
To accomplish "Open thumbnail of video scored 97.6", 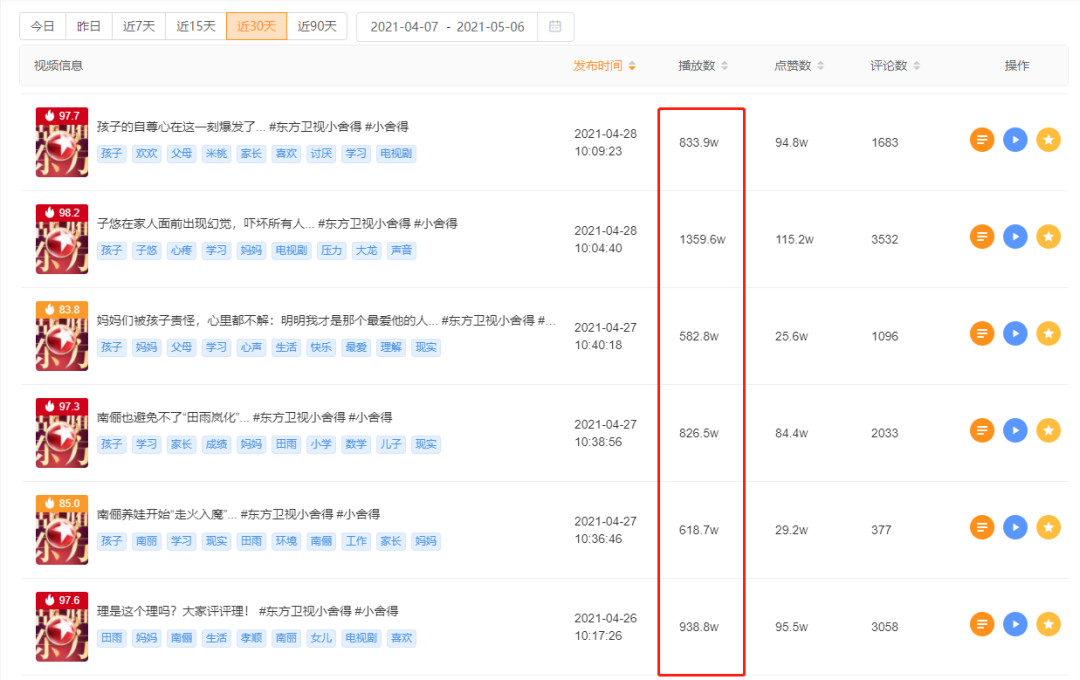I will tap(62, 627).
